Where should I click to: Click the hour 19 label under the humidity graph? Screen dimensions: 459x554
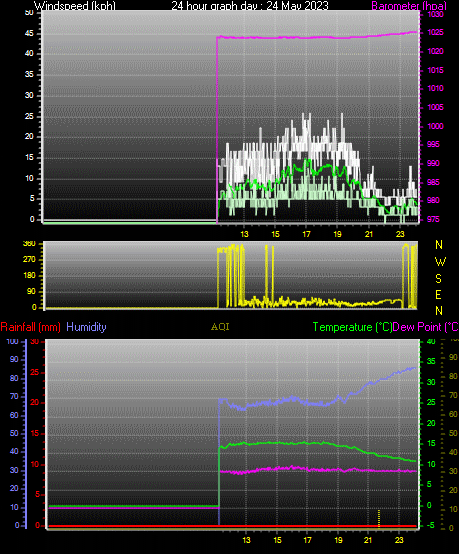339,540
